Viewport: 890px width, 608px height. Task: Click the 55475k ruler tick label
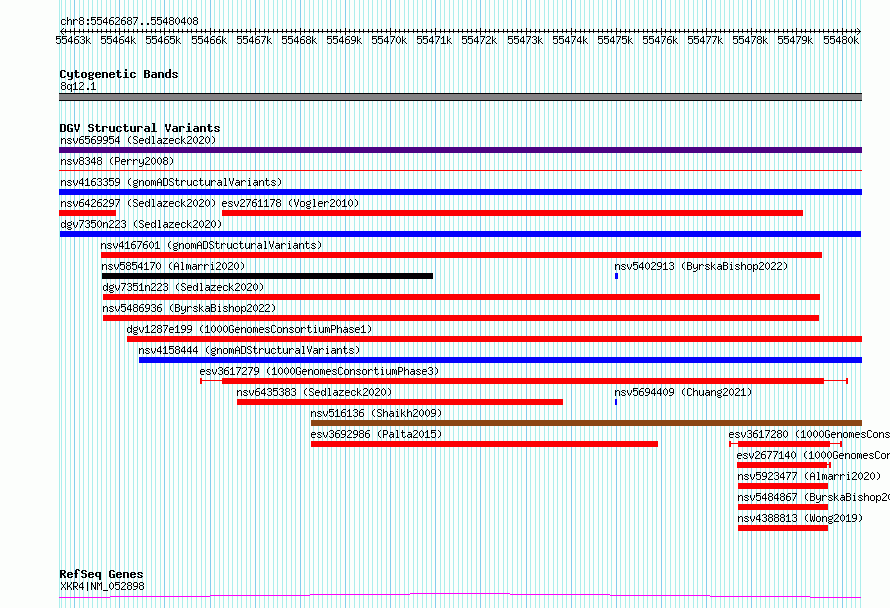(x=615, y=40)
